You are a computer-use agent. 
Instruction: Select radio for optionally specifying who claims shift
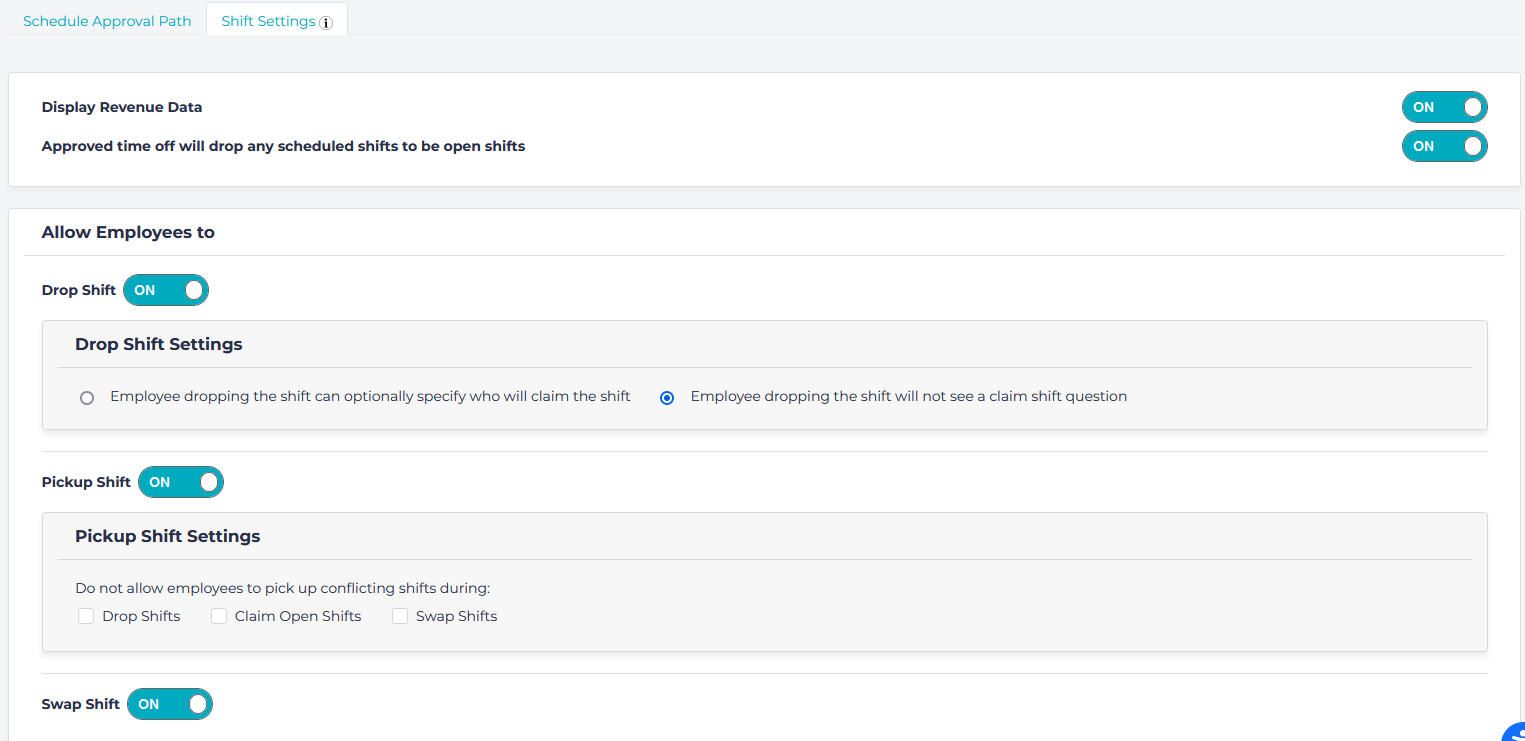pos(87,397)
